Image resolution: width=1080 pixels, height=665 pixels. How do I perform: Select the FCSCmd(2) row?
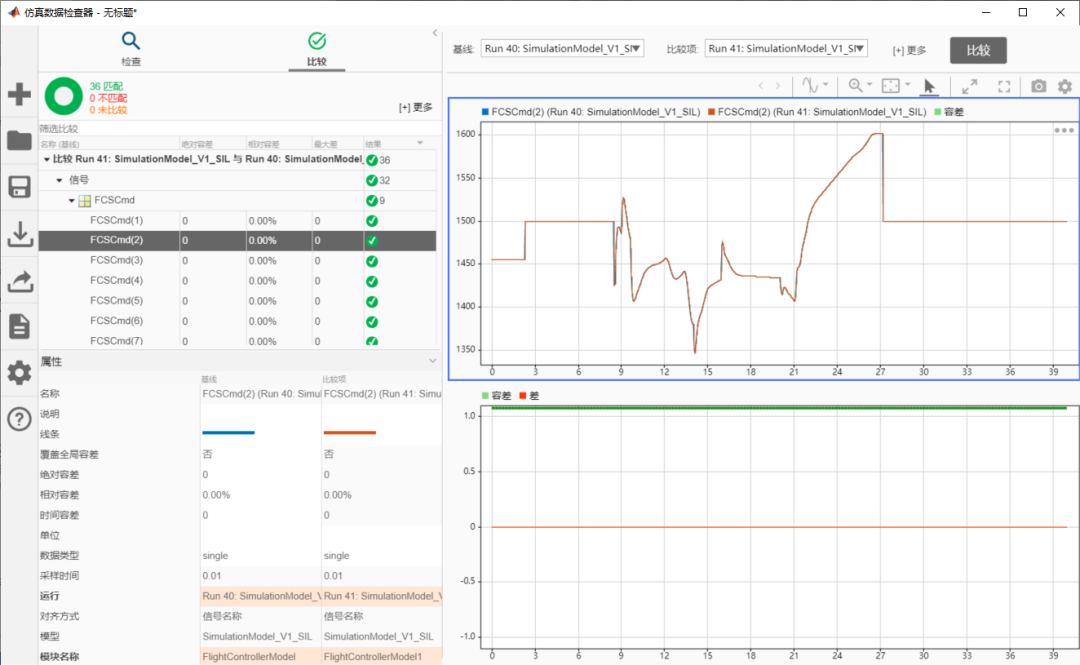pos(237,241)
